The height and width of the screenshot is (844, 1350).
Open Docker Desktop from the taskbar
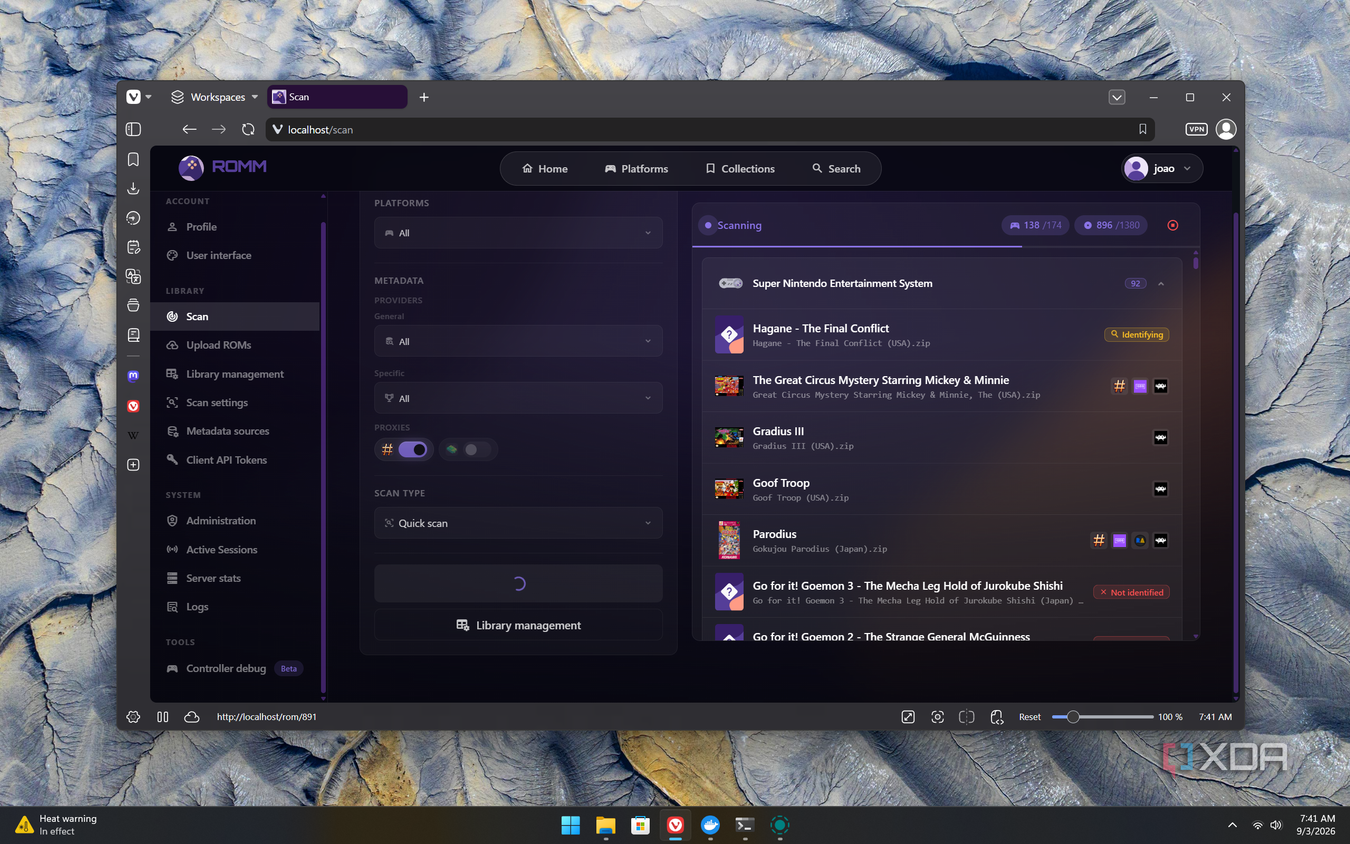[710, 825]
